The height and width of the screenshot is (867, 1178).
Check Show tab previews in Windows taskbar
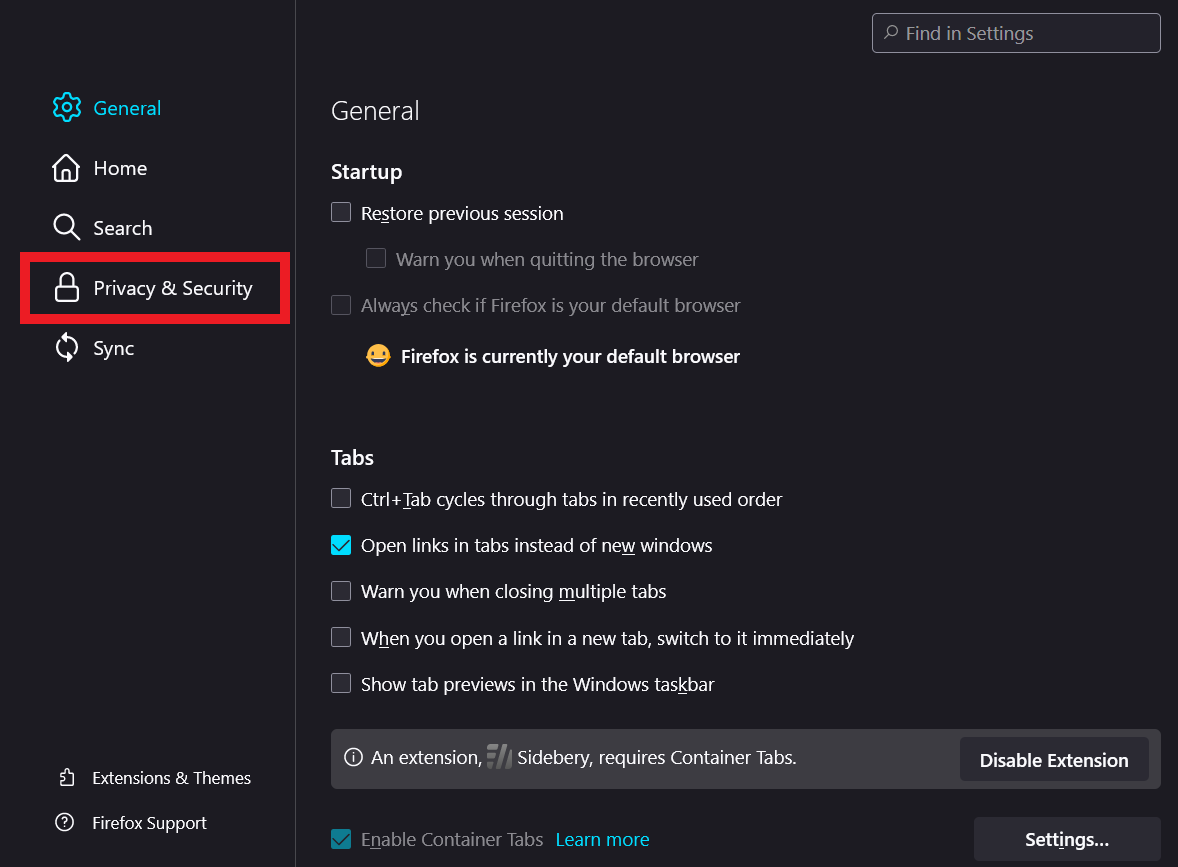tap(342, 684)
